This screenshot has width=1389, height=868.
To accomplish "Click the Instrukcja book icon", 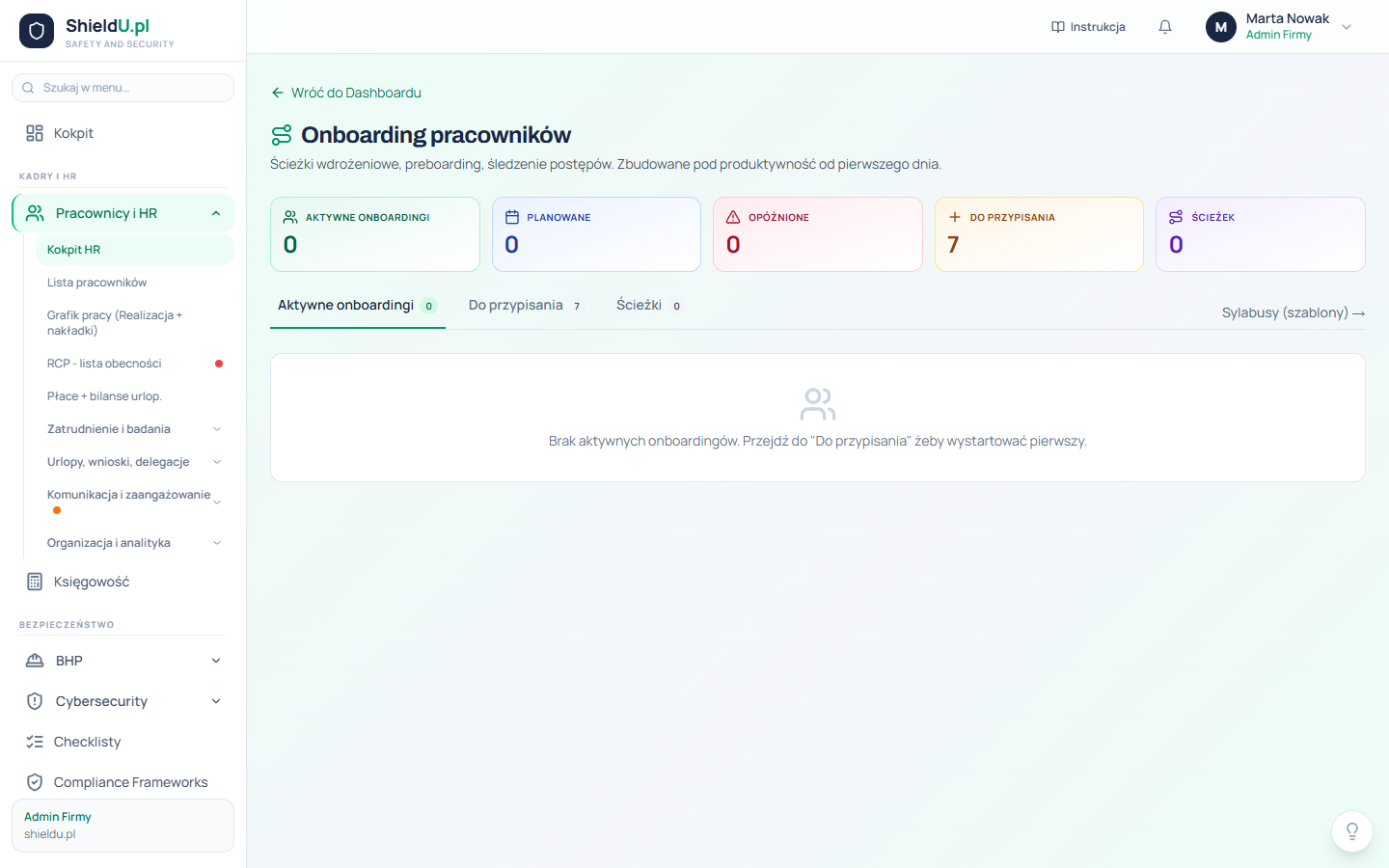I will pos(1058,27).
